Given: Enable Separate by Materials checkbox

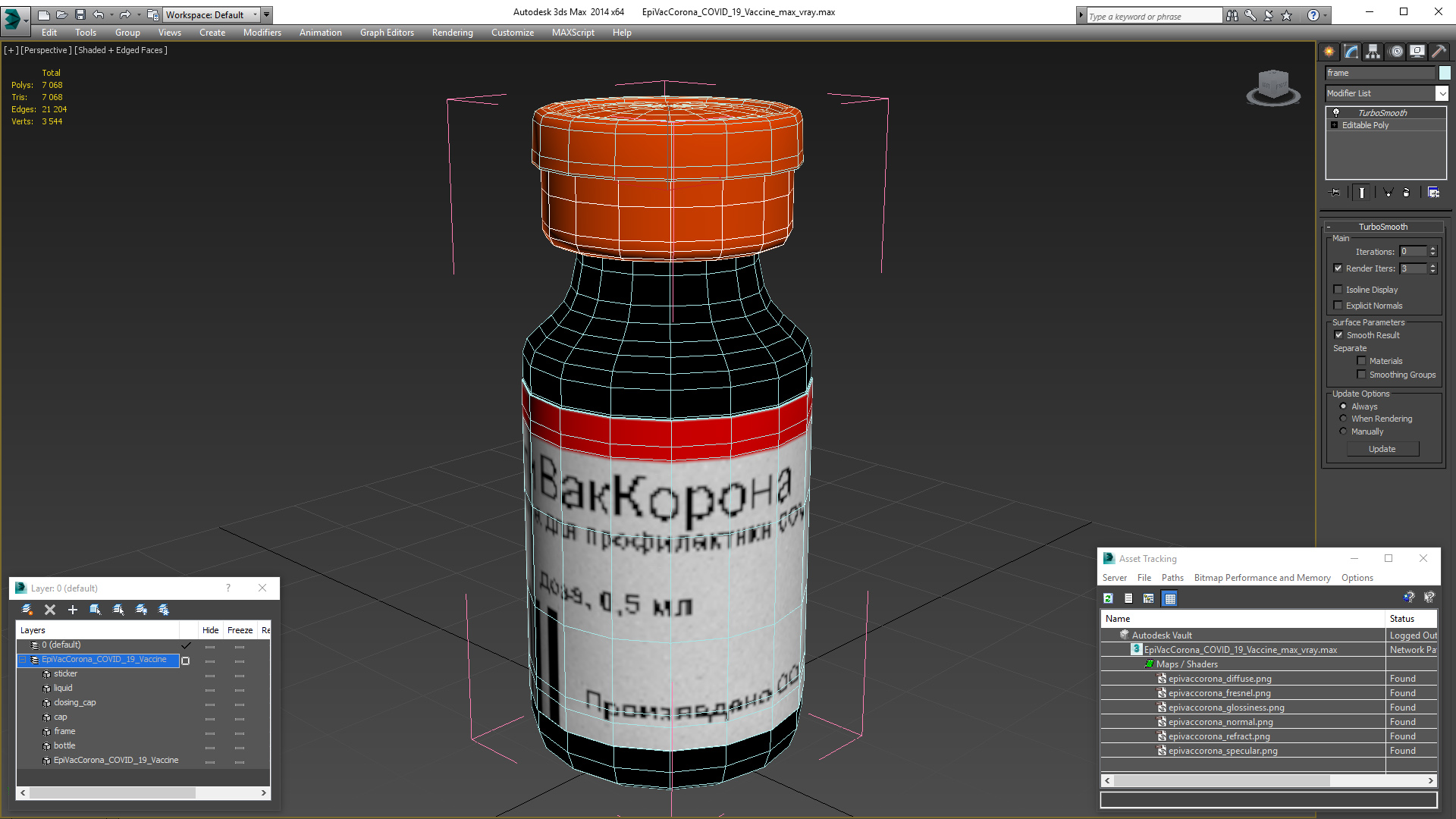Looking at the screenshot, I should [1362, 360].
